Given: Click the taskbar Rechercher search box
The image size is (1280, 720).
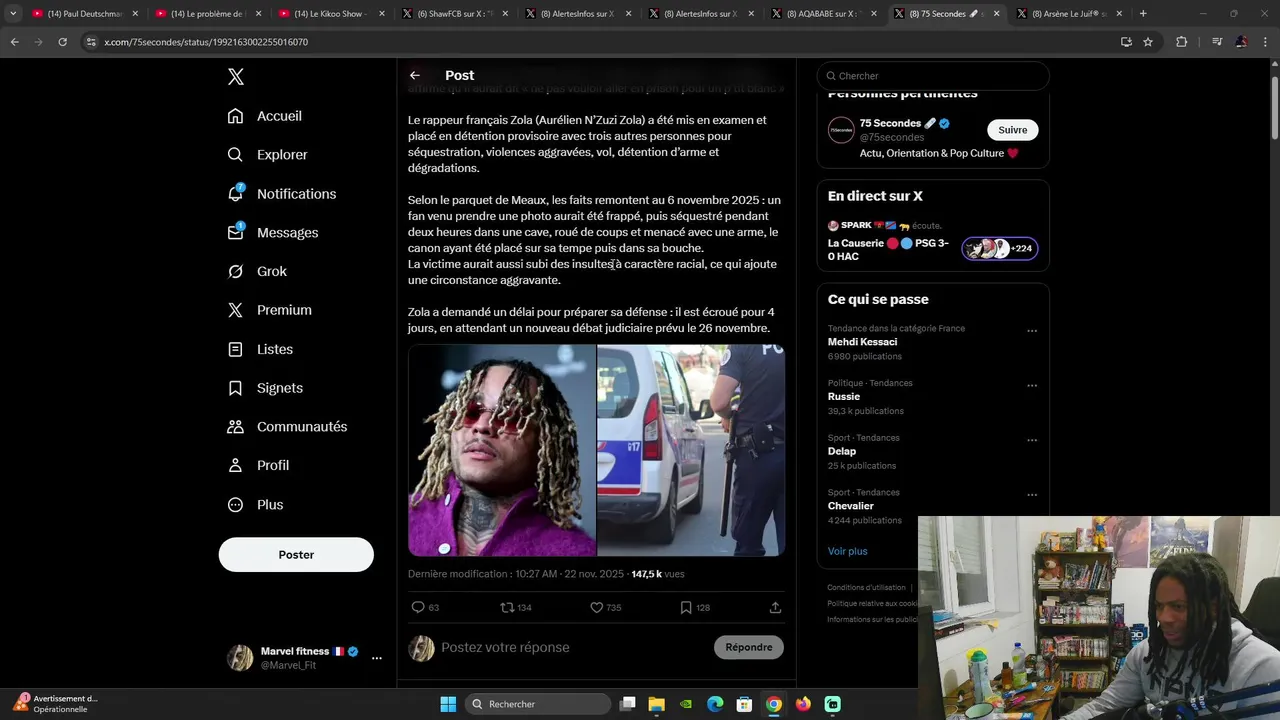Looking at the screenshot, I should [538, 704].
